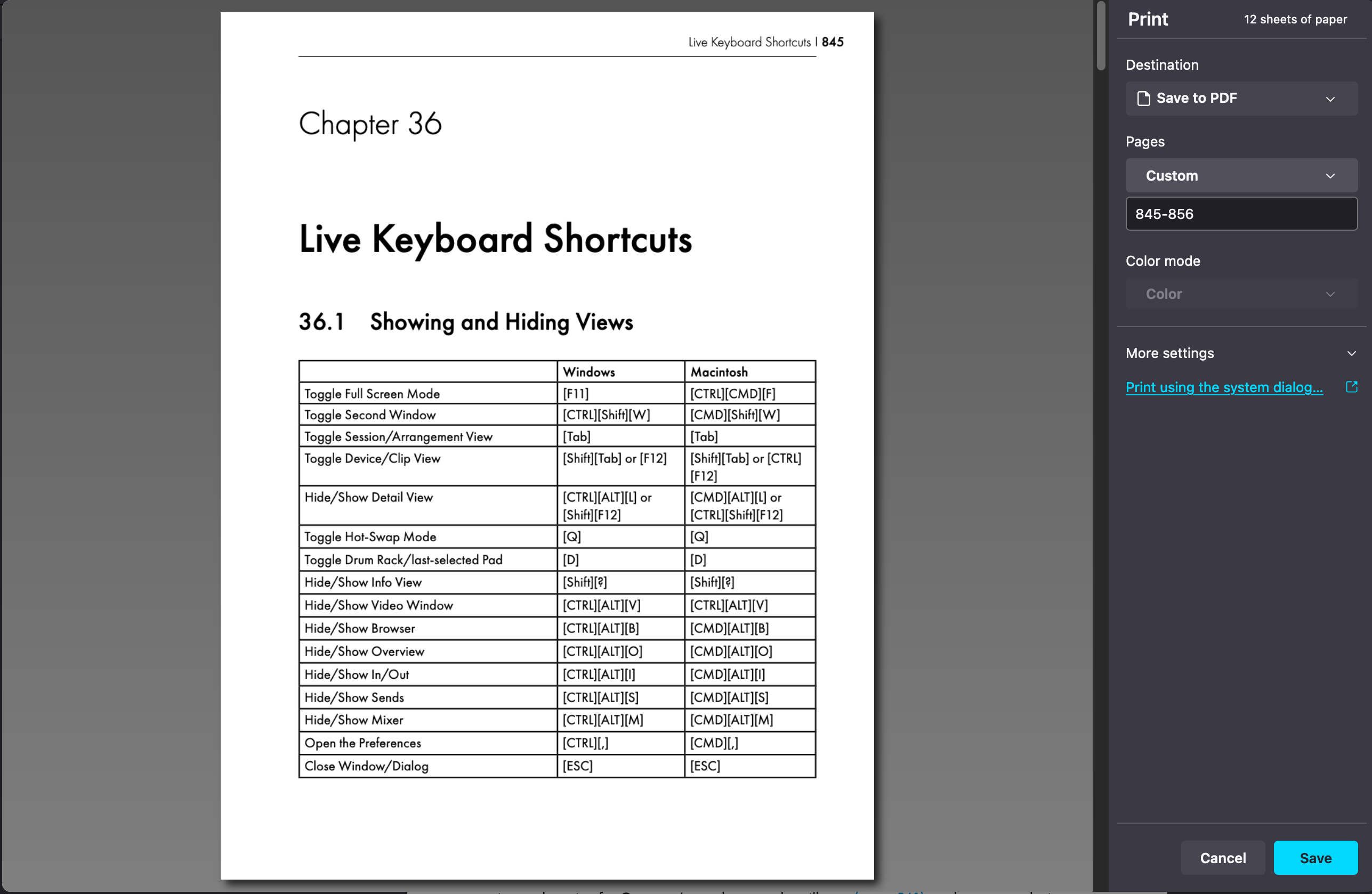Open the Color mode dropdown

[1240, 294]
